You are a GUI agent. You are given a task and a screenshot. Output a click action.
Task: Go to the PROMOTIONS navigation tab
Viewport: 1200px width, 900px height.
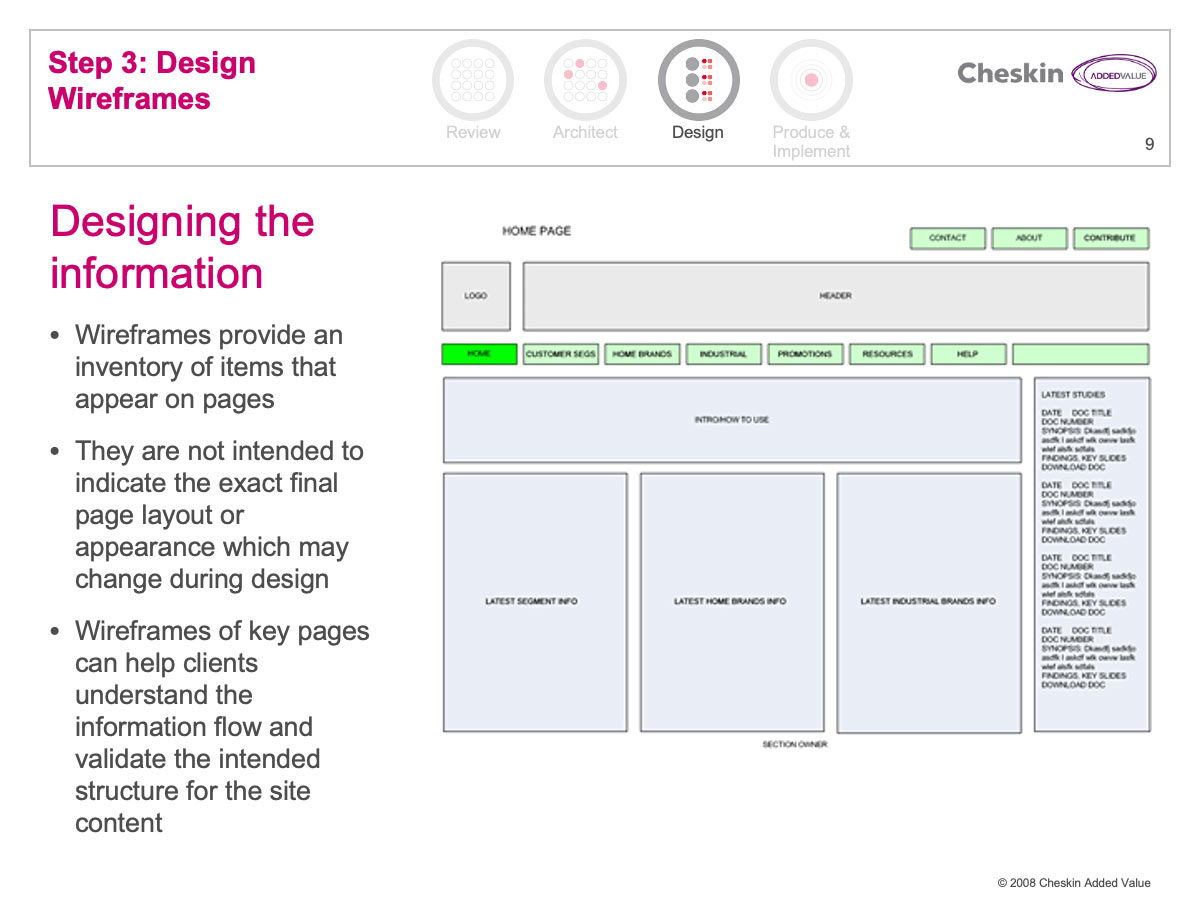point(805,354)
